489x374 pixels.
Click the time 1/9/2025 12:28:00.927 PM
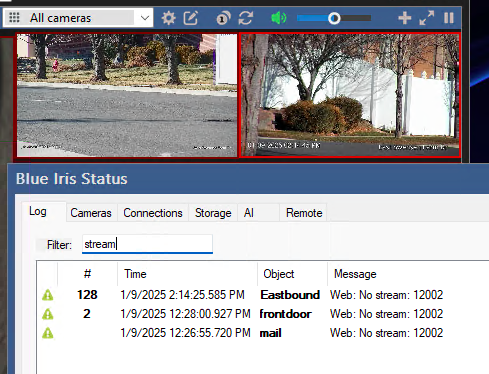coord(185,314)
